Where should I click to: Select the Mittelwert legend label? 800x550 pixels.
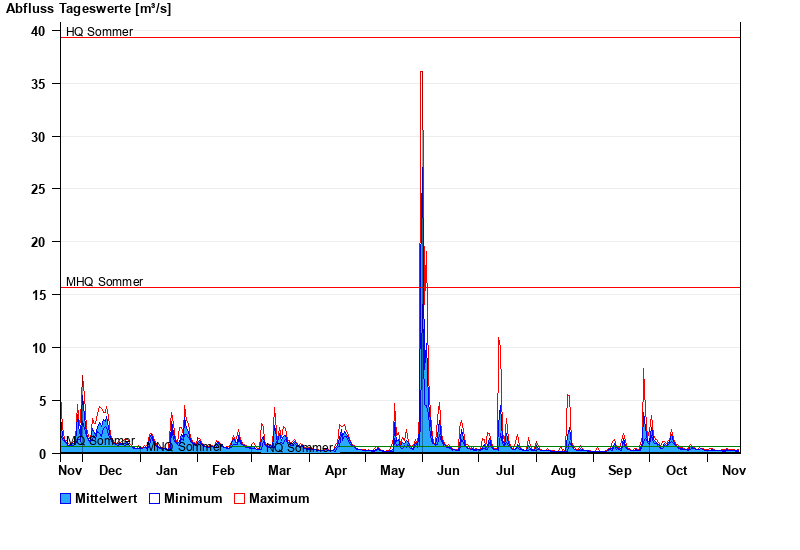tap(105, 498)
